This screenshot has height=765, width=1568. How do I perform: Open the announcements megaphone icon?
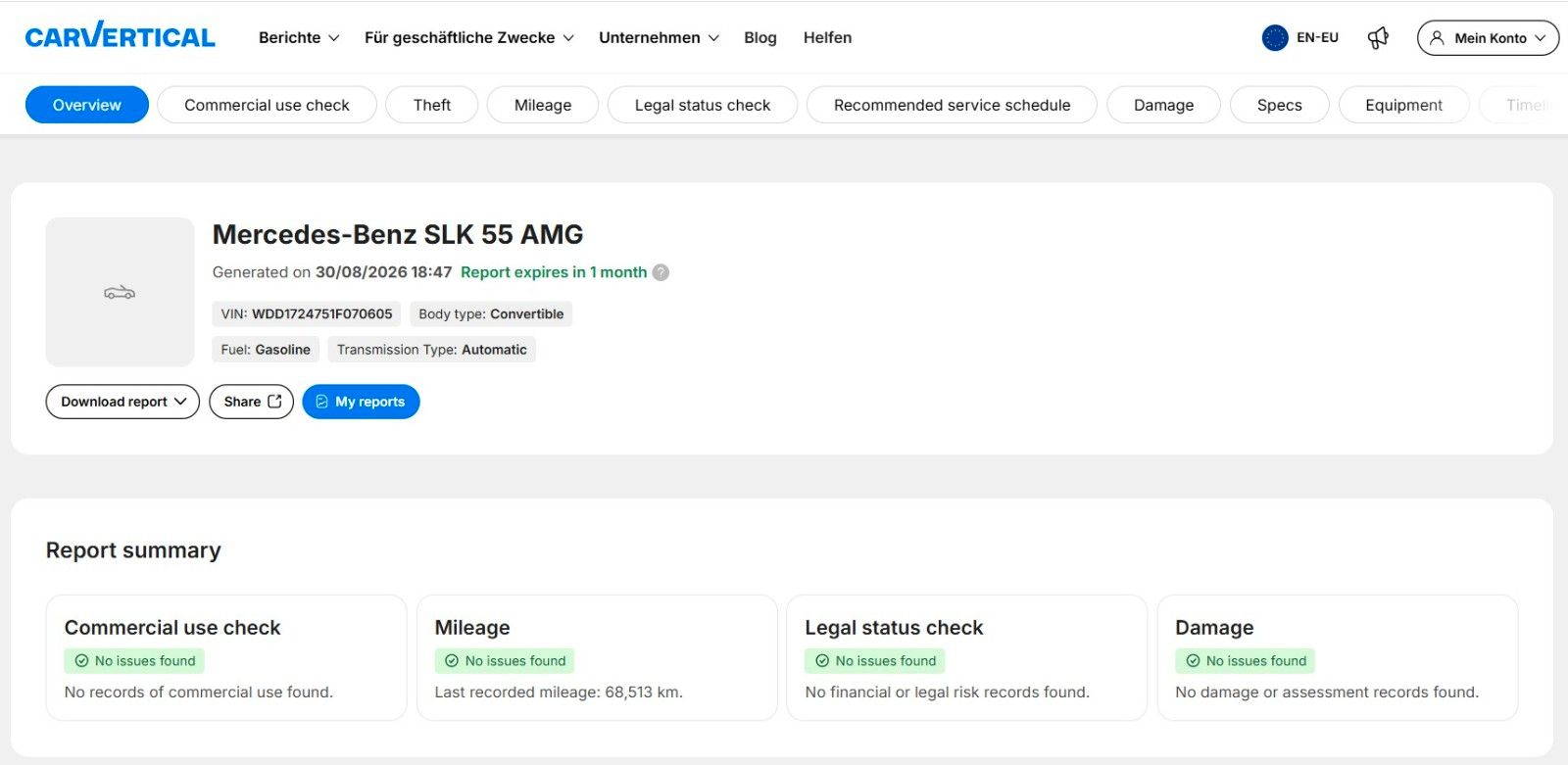coord(1378,37)
